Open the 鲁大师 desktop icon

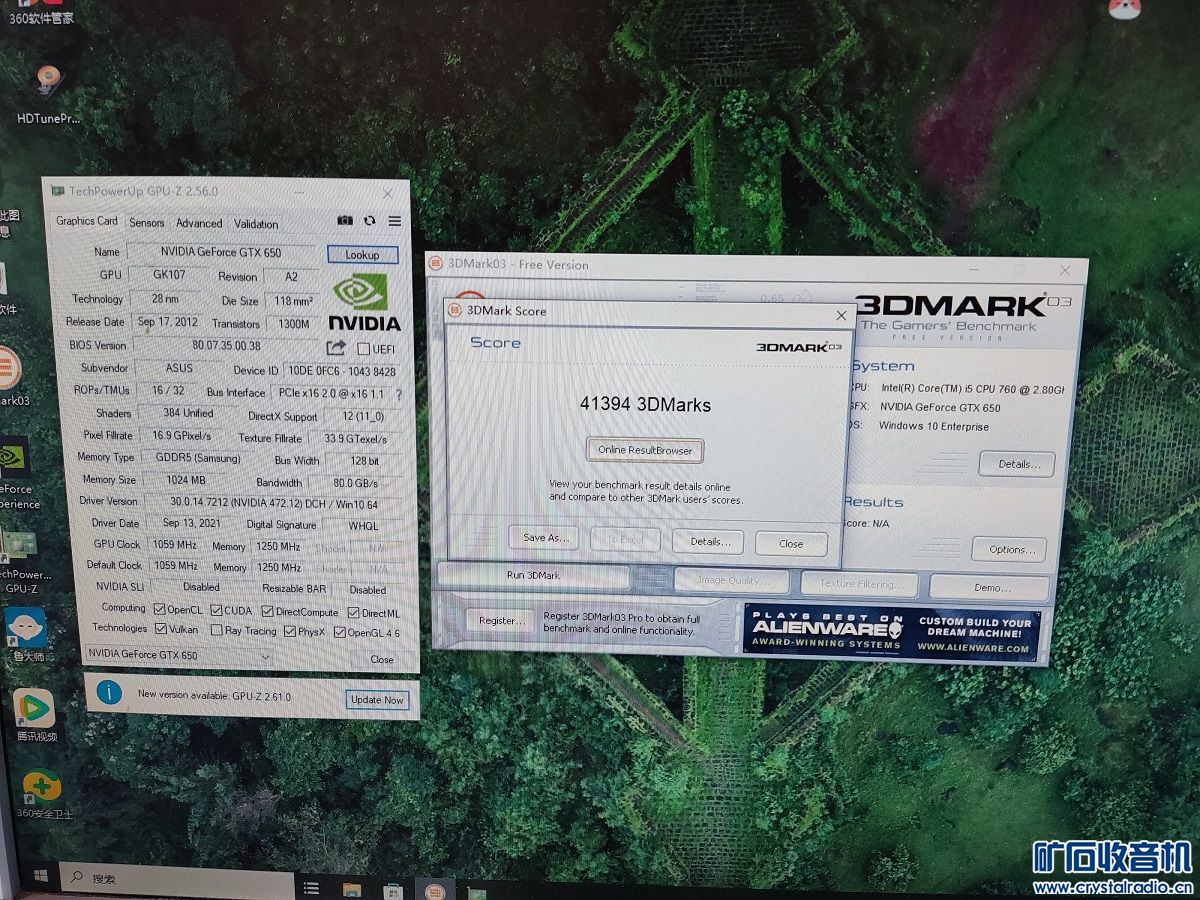point(26,635)
